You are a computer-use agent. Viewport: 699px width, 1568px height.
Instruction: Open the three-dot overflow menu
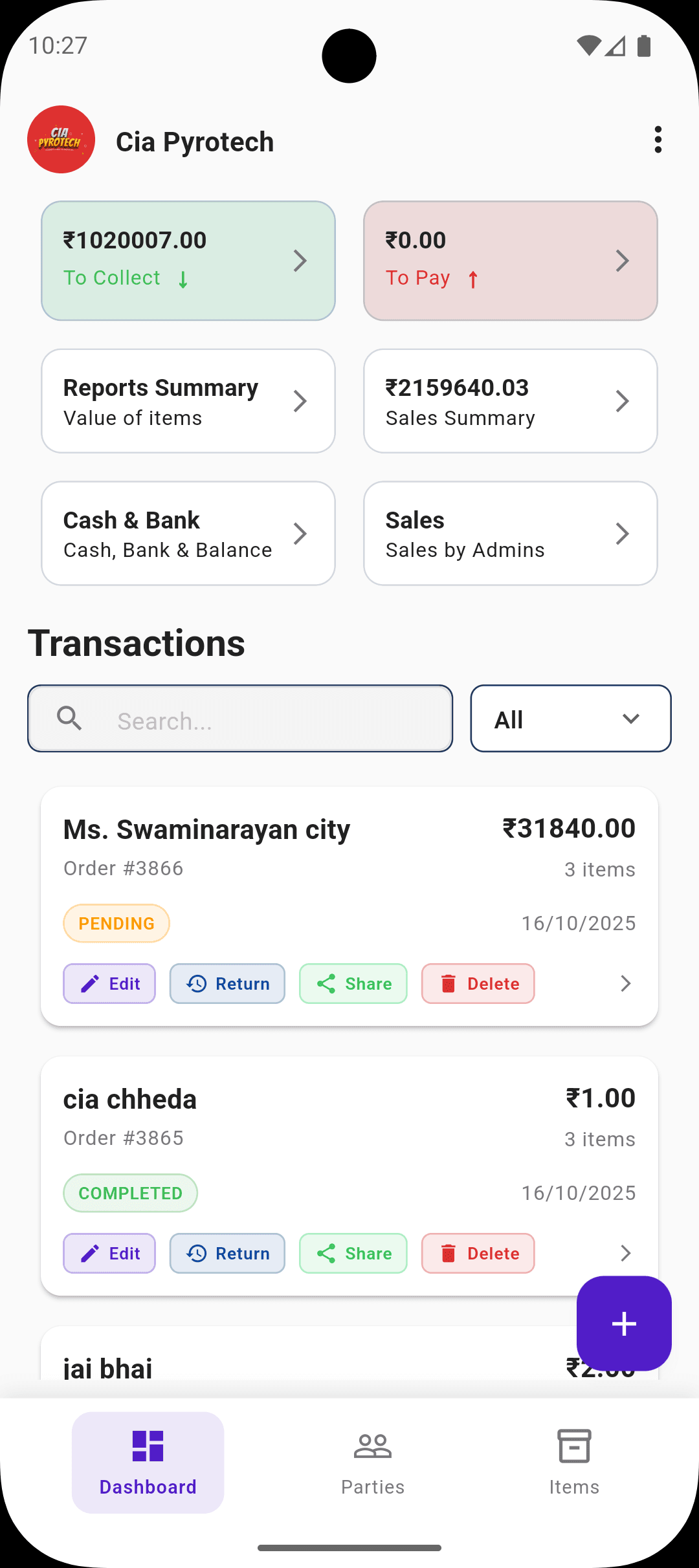[x=658, y=140]
